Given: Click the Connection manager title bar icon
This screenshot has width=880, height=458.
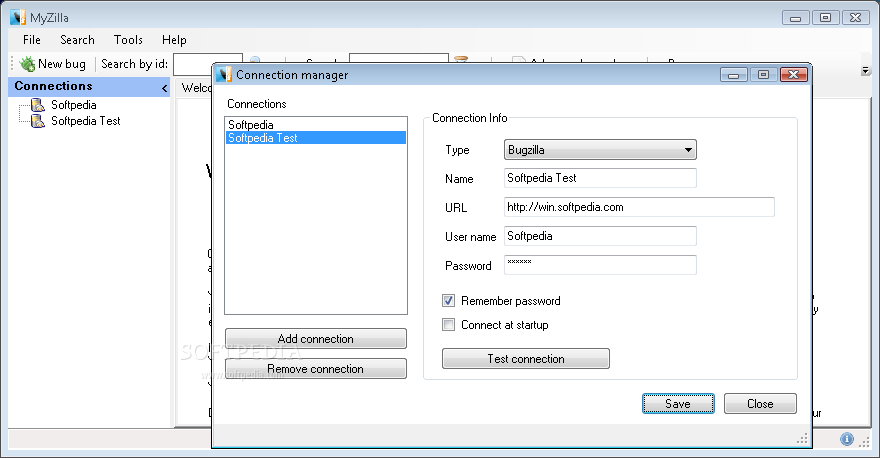Looking at the screenshot, I should tap(224, 75).
